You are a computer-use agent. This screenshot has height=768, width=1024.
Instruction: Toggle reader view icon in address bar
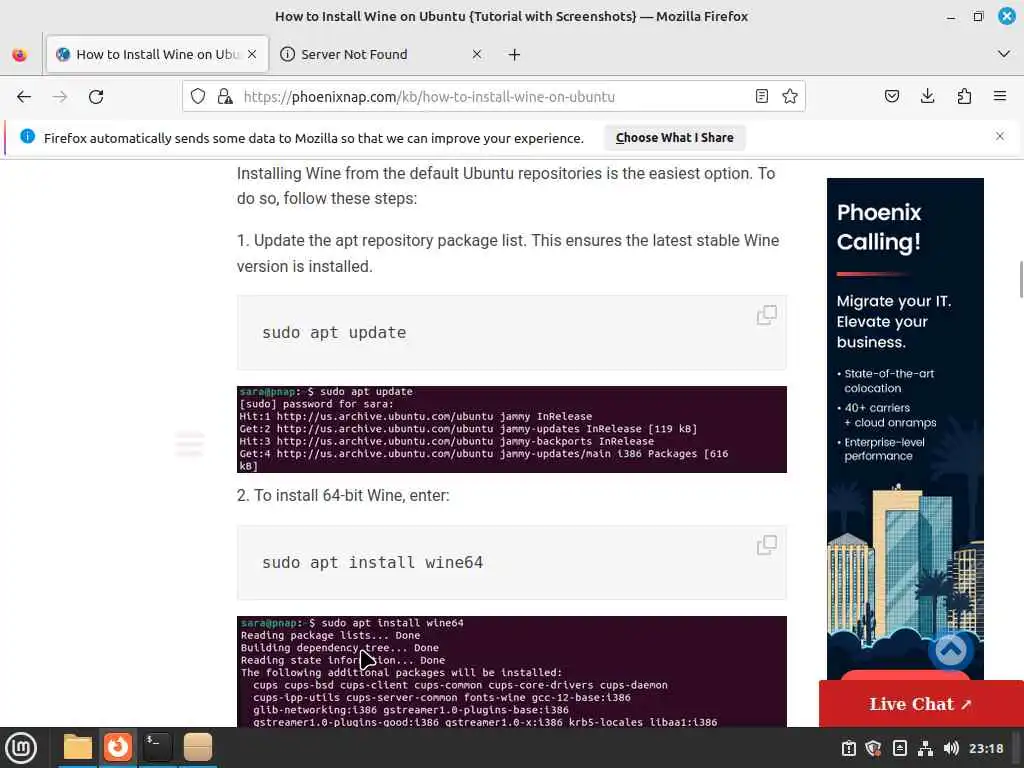coord(761,97)
